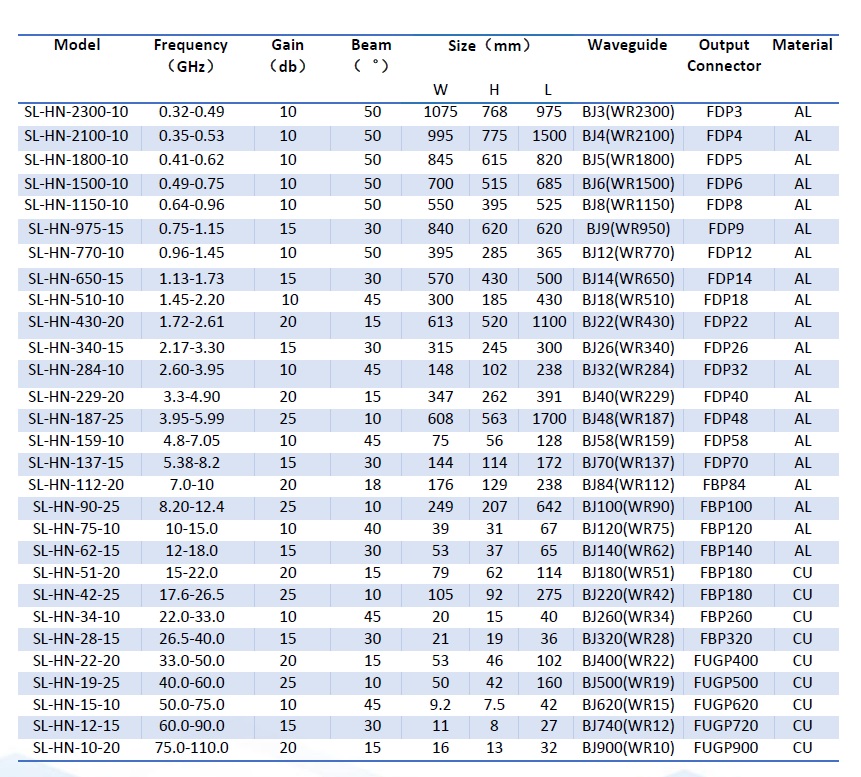Click the W size sub-header
The width and height of the screenshot is (861, 777).
coord(440,90)
